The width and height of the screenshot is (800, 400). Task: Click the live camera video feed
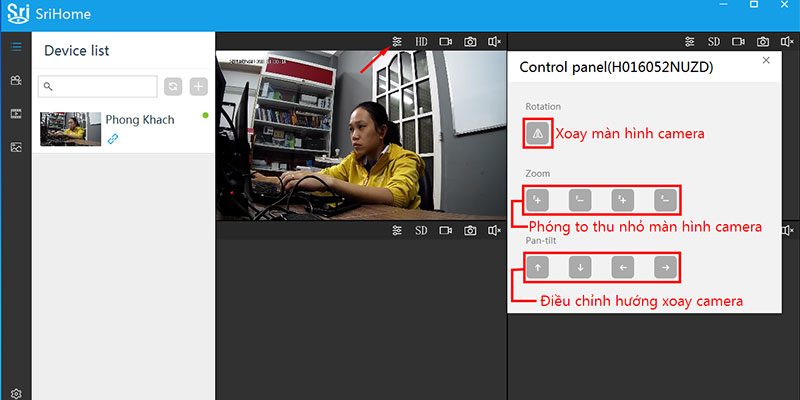[361, 135]
